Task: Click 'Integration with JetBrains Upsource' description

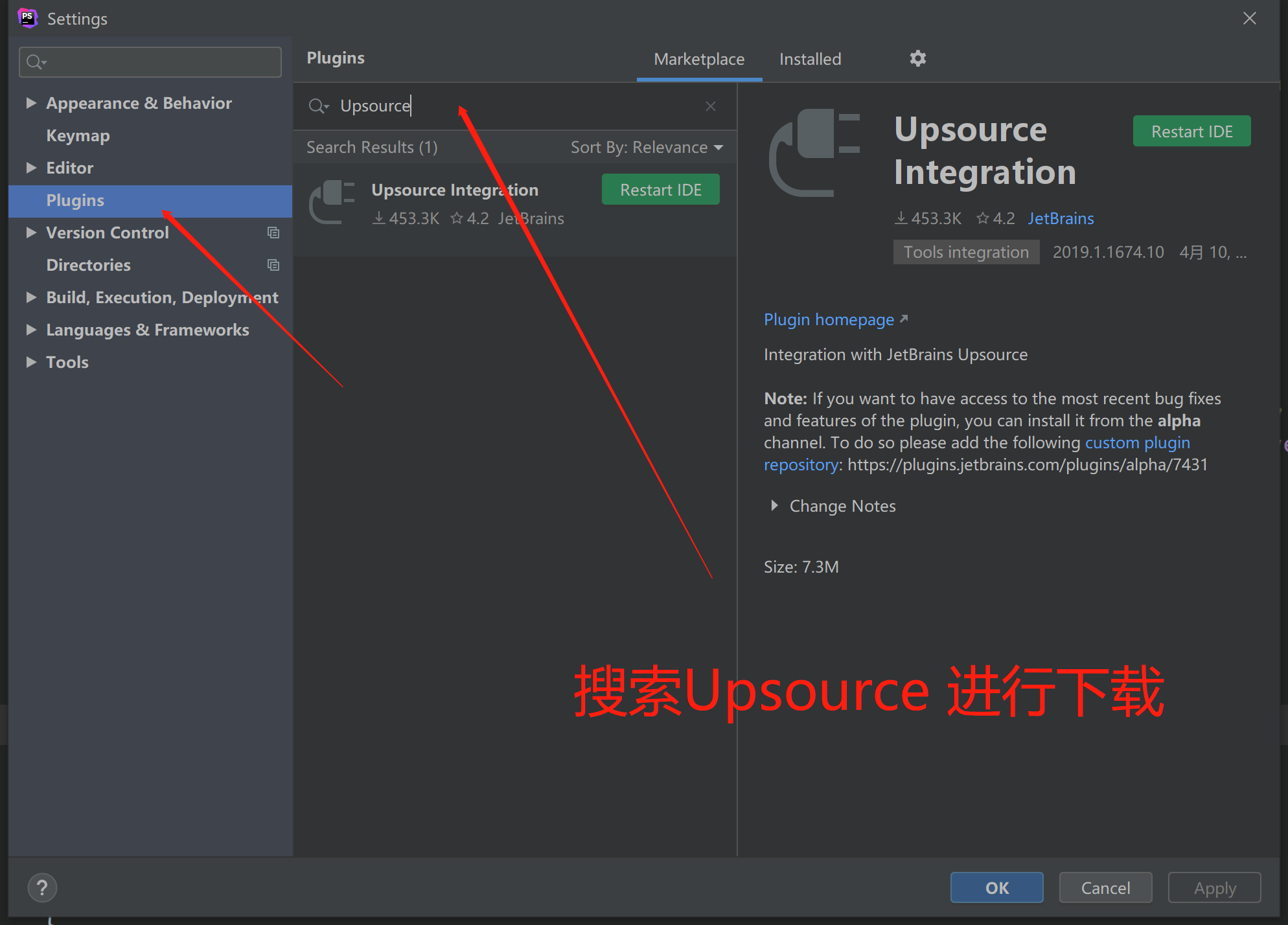Action: coord(895,355)
